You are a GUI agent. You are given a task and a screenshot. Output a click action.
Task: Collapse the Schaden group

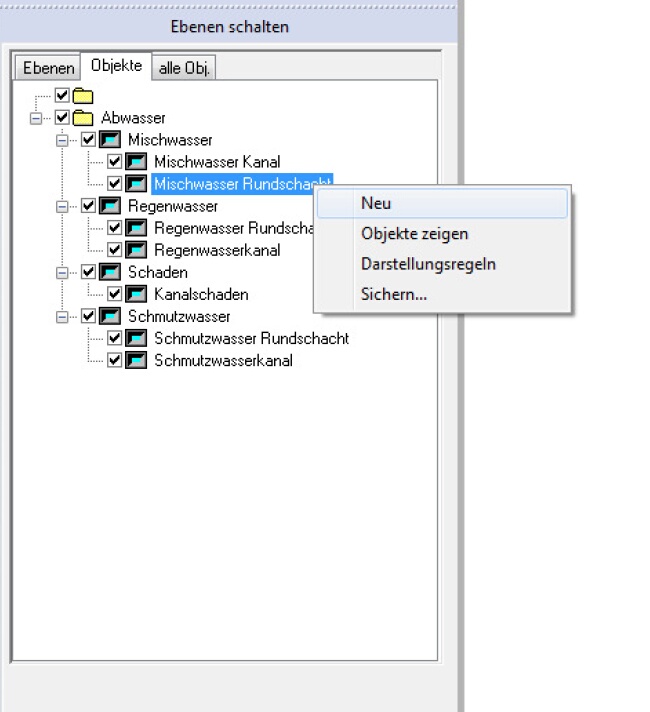click(63, 272)
